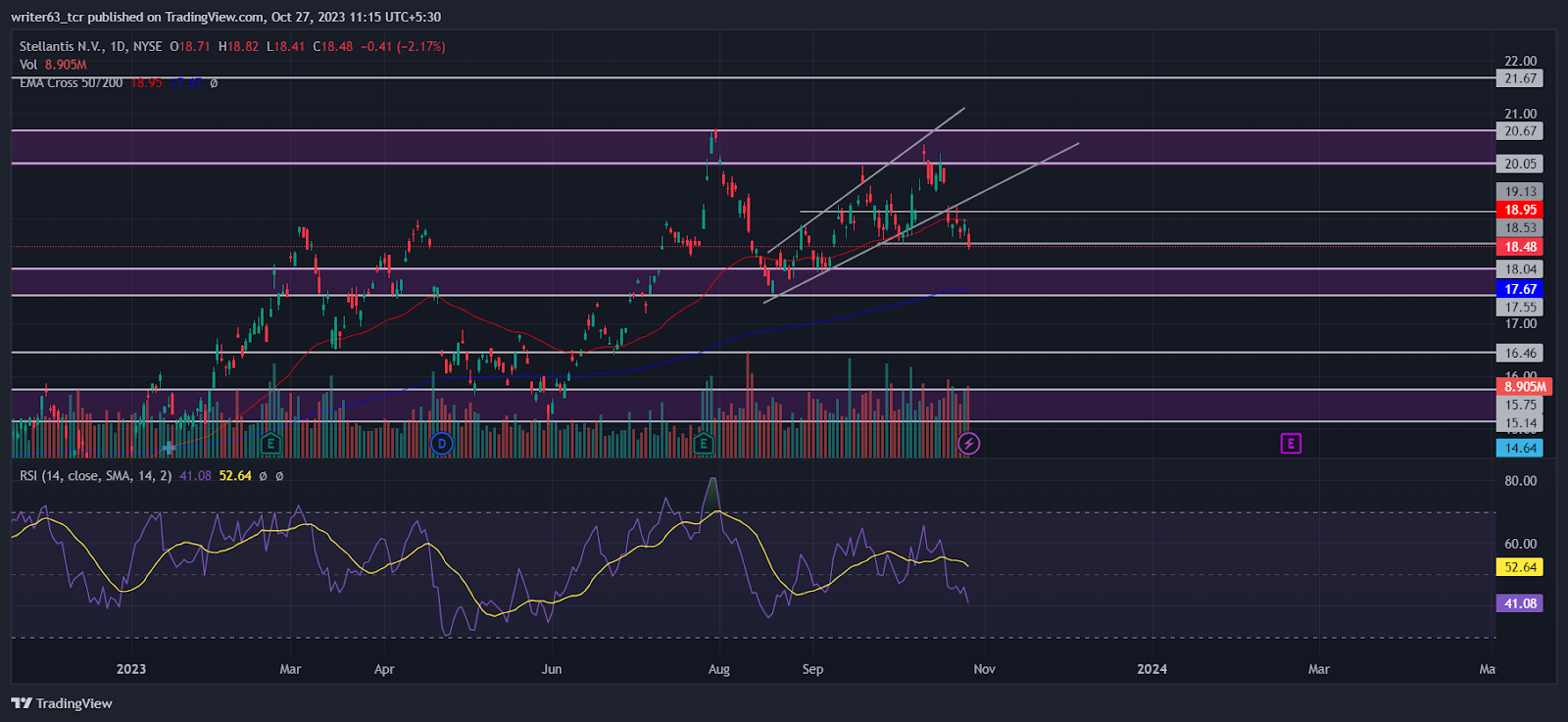Click the Sep label on the time axis
This screenshot has height=722, width=1568.
pos(812,669)
